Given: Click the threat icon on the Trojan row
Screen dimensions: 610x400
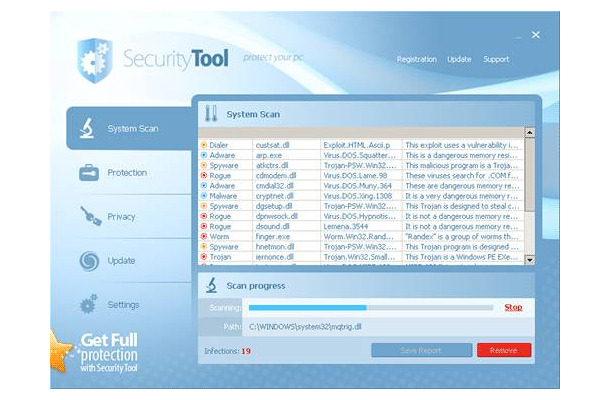Looking at the screenshot, I should tap(203, 257).
